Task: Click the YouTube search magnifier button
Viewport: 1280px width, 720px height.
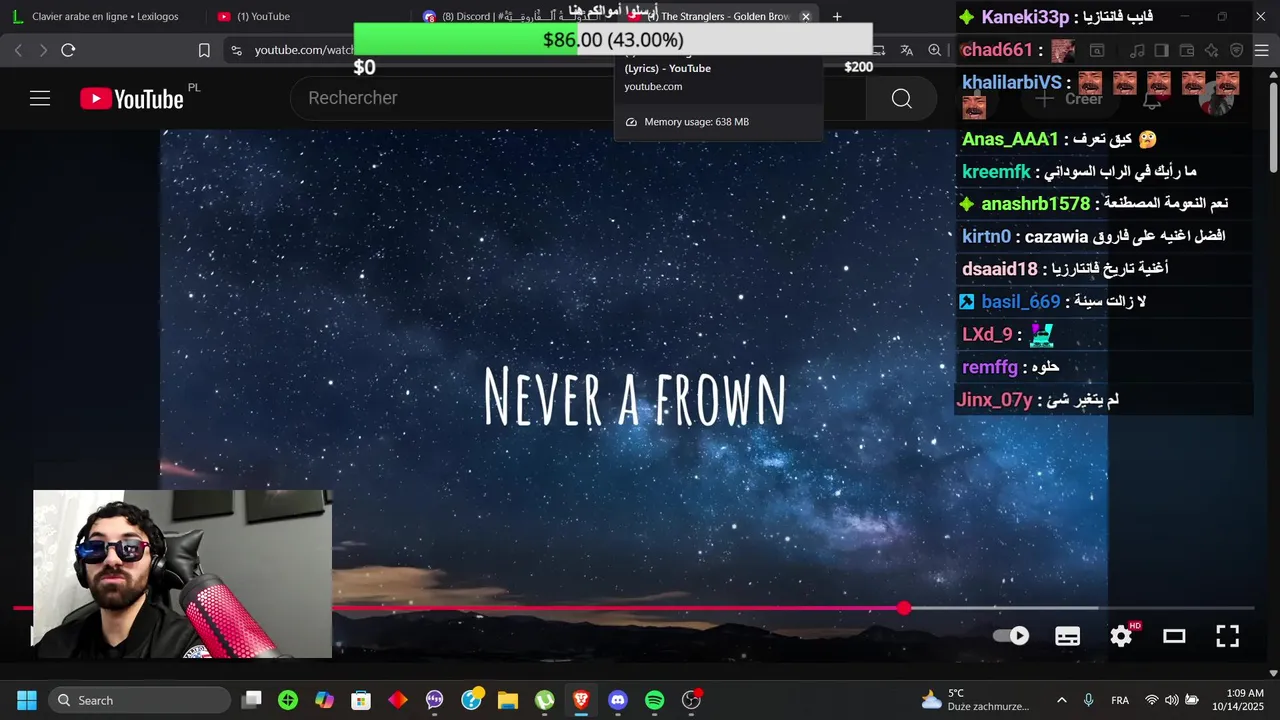Action: click(901, 98)
